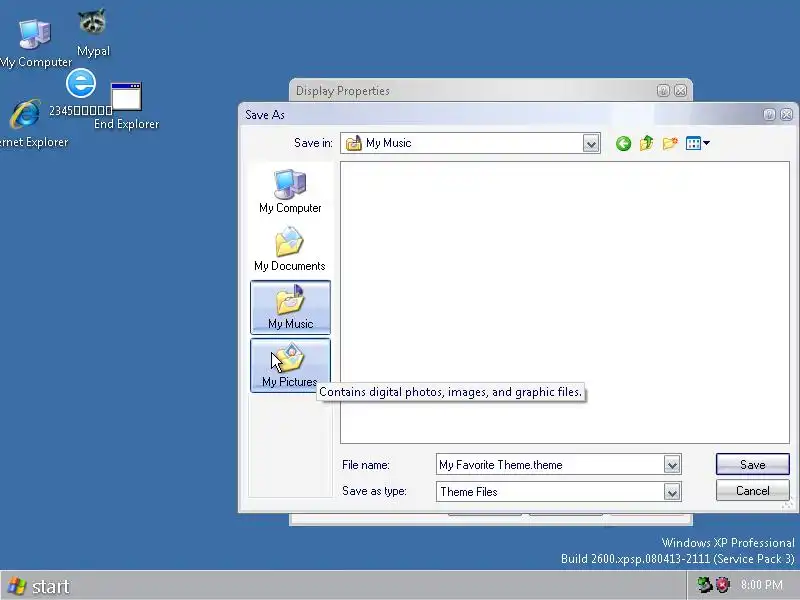Click the Save As help button
The height and width of the screenshot is (600, 800).
point(769,115)
